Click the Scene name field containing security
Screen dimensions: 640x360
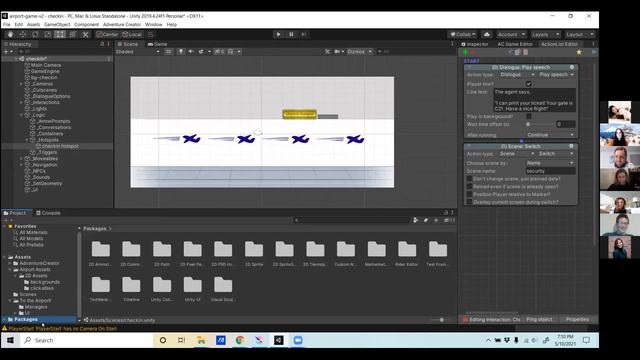[x=550, y=171]
